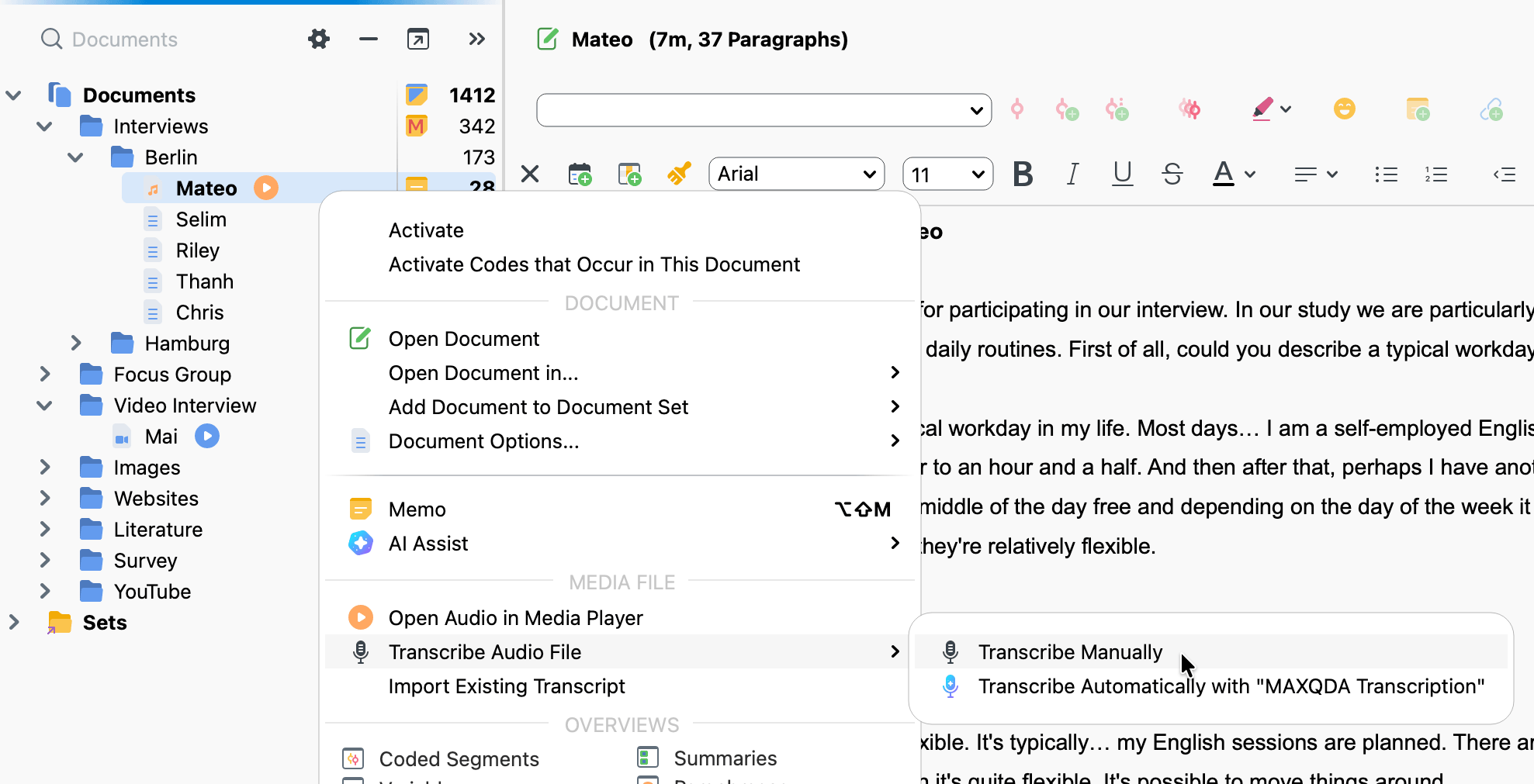Collapse the Berlin folder
The width and height of the screenshot is (1534, 784).
pyautogui.click(x=75, y=157)
